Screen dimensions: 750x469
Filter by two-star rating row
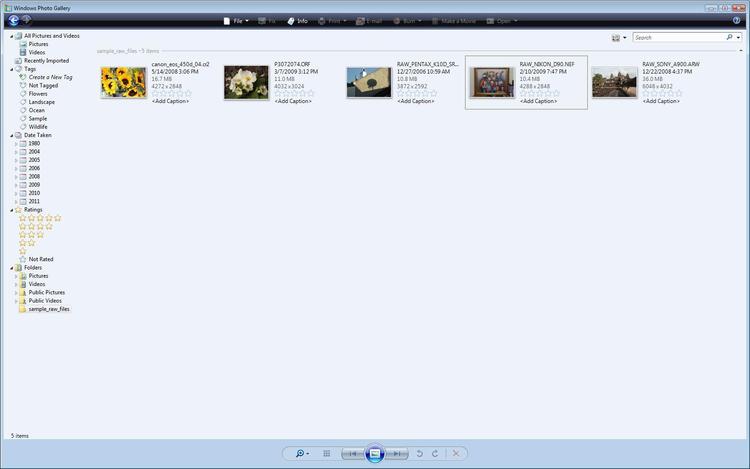click(27, 243)
